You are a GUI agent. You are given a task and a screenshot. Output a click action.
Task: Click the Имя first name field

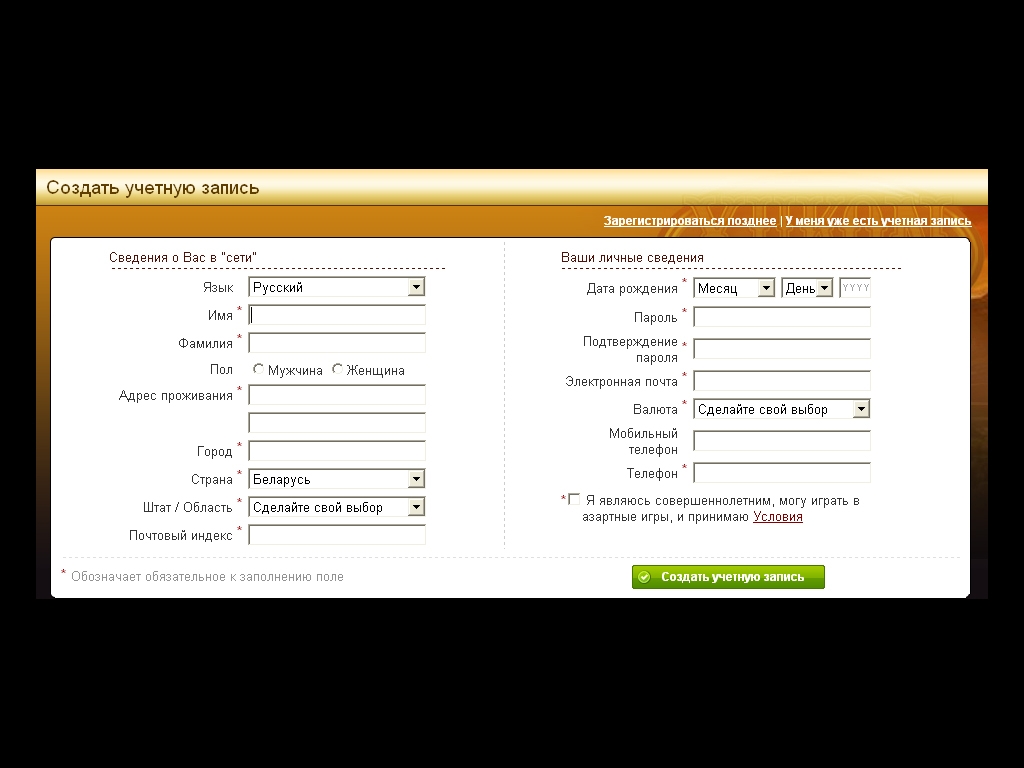click(x=337, y=315)
